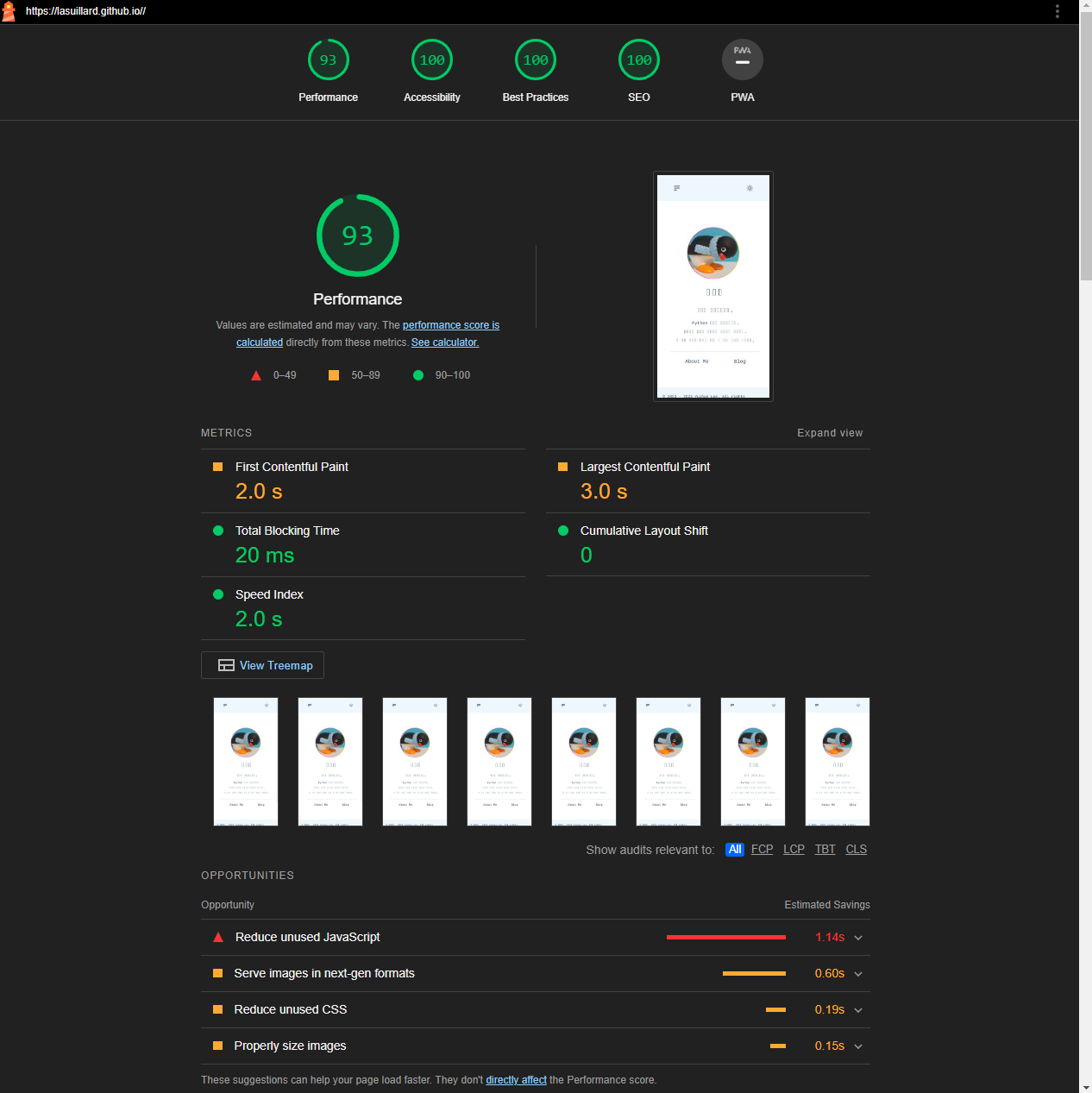The image size is (1092, 1093).
Task: Jump to Accessibility score gauge
Action: [x=431, y=60]
